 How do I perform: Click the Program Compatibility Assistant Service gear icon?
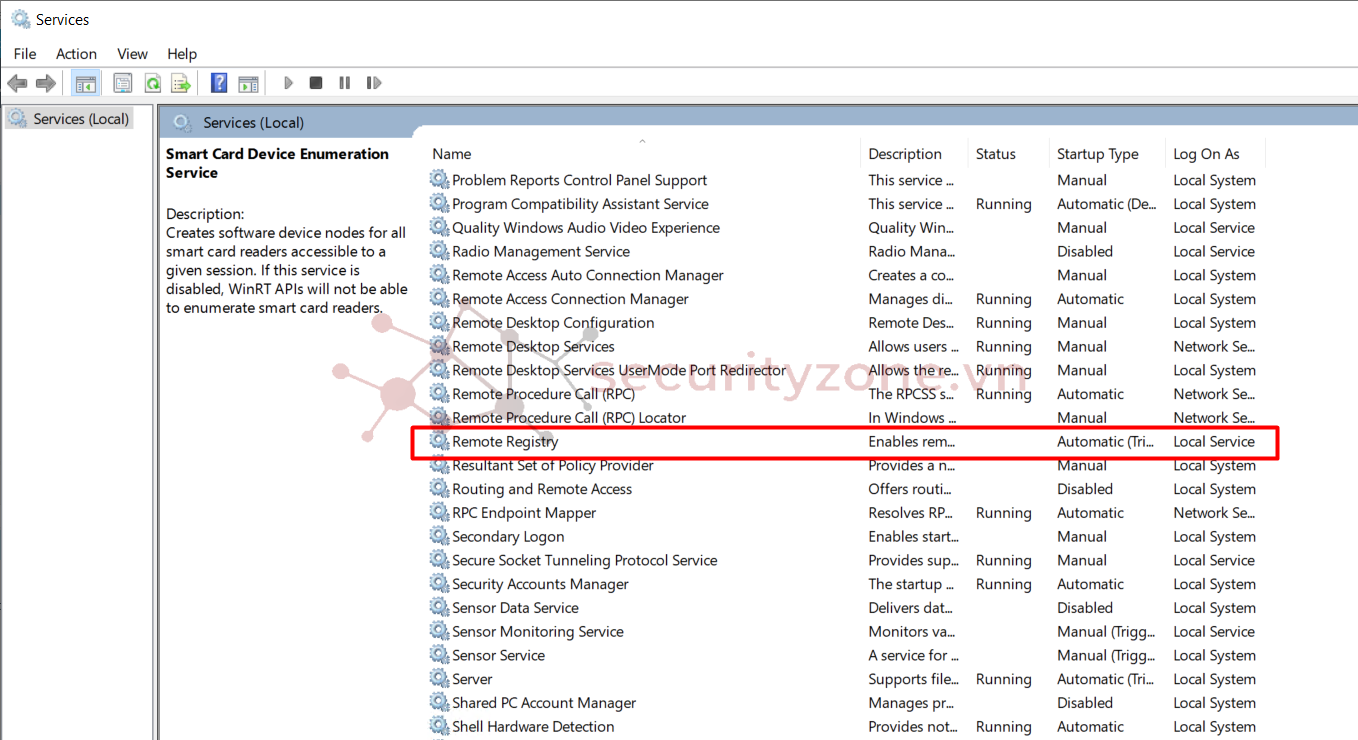click(439, 204)
